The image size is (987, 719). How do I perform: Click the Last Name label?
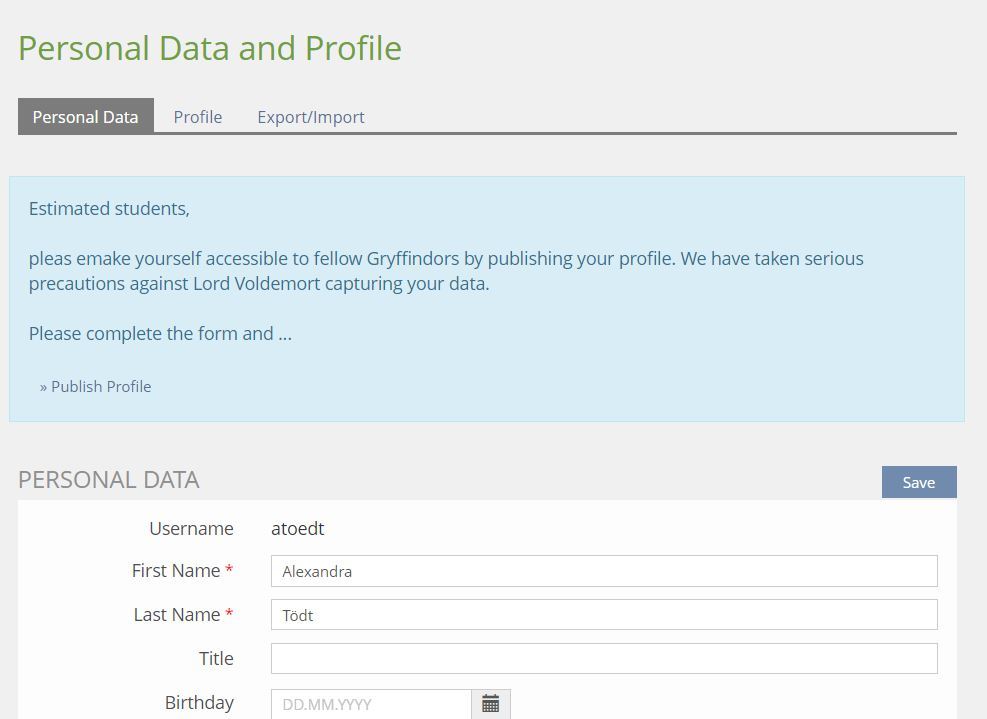tap(176, 615)
